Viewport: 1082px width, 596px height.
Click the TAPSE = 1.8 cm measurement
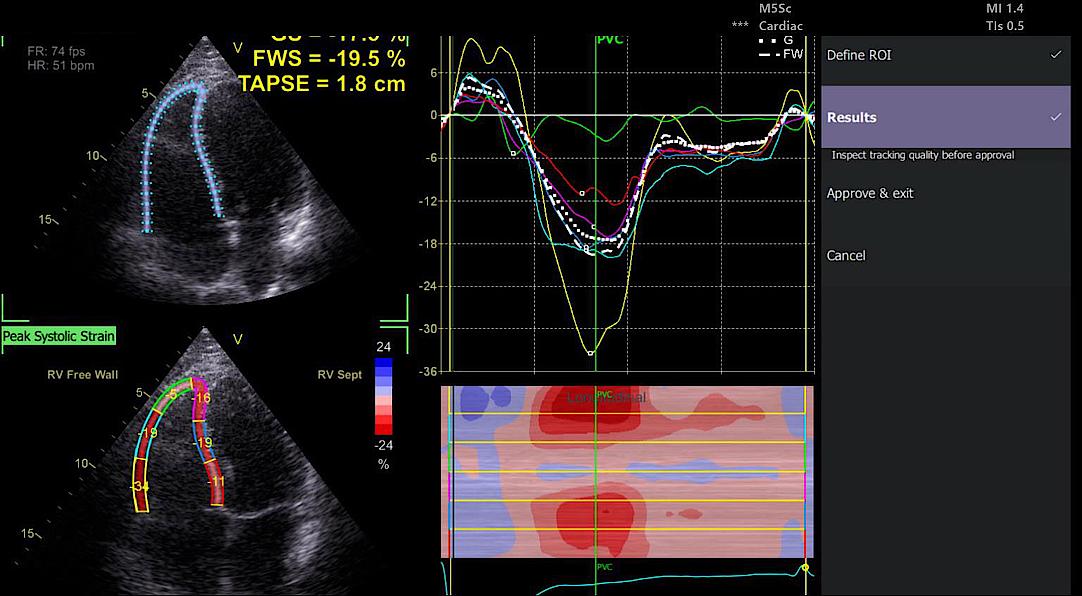point(322,84)
